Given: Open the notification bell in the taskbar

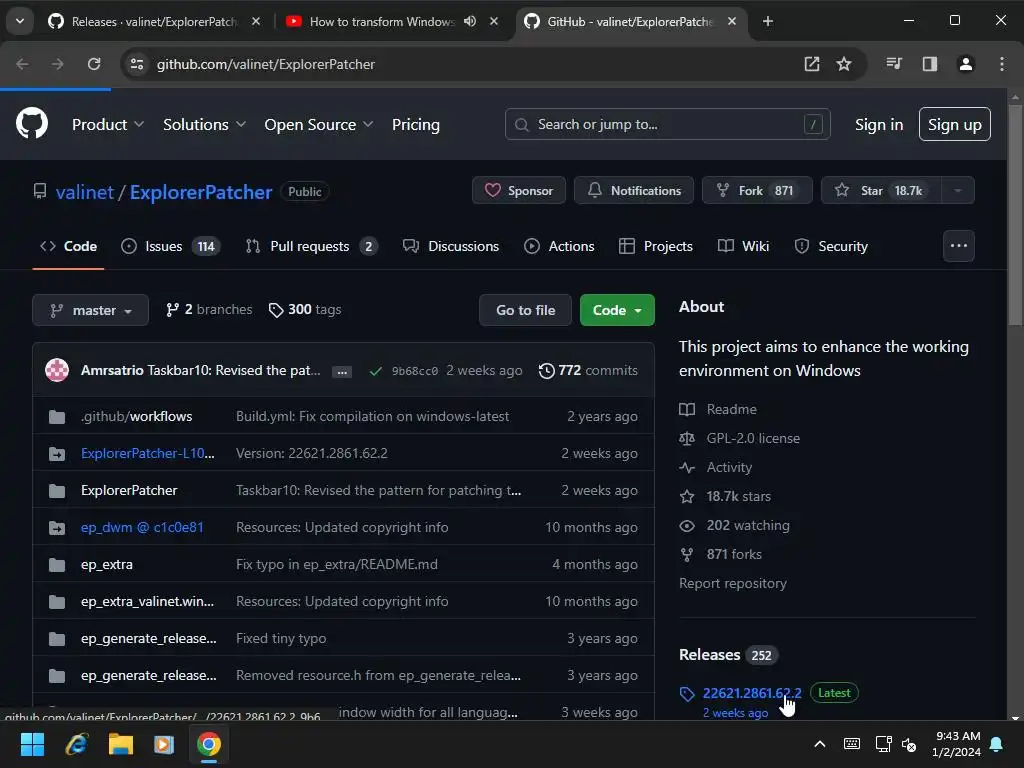Looking at the screenshot, I should tap(997, 744).
